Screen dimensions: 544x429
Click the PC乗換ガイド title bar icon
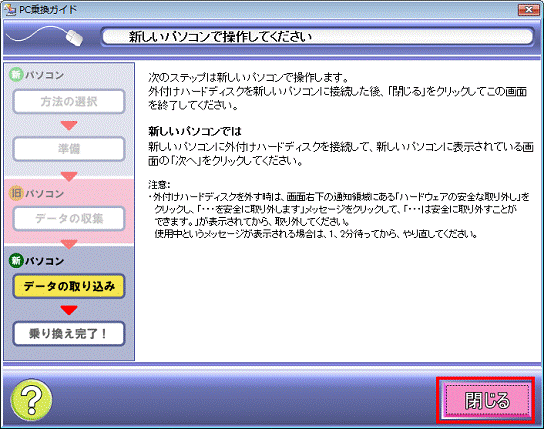tap(10, 10)
